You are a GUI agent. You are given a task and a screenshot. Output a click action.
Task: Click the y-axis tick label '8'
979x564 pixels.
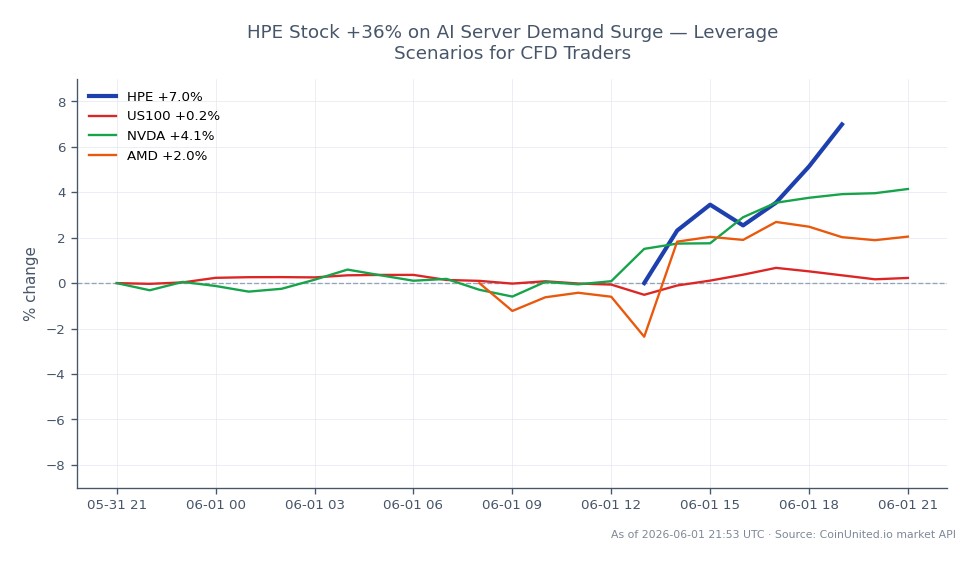62,102
